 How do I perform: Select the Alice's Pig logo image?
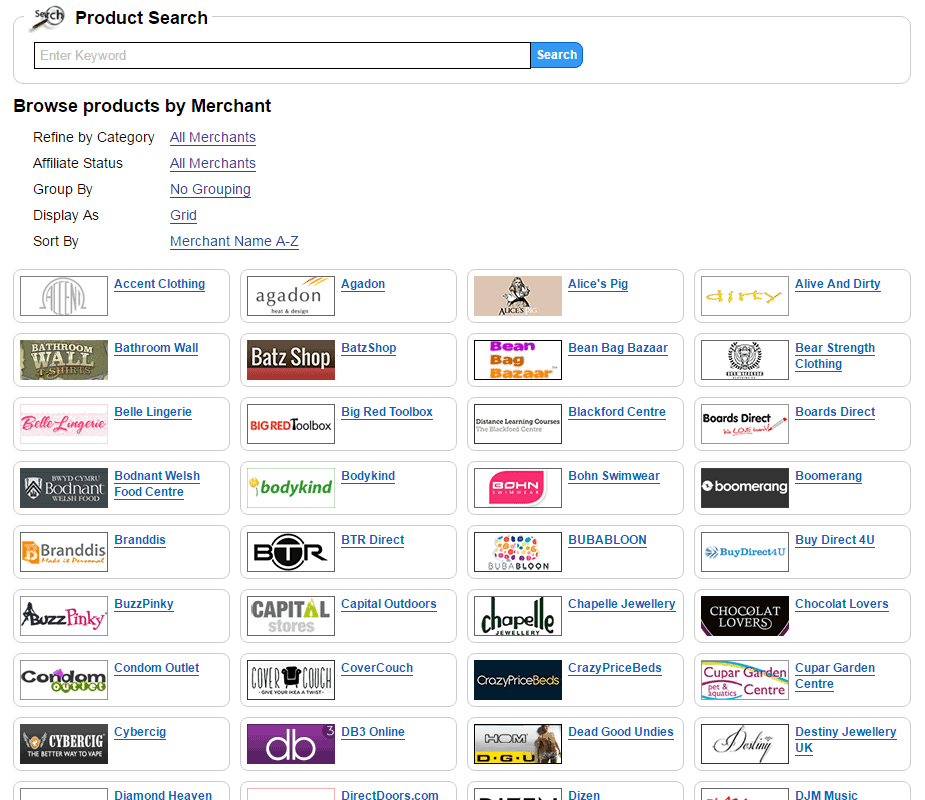tap(518, 296)
